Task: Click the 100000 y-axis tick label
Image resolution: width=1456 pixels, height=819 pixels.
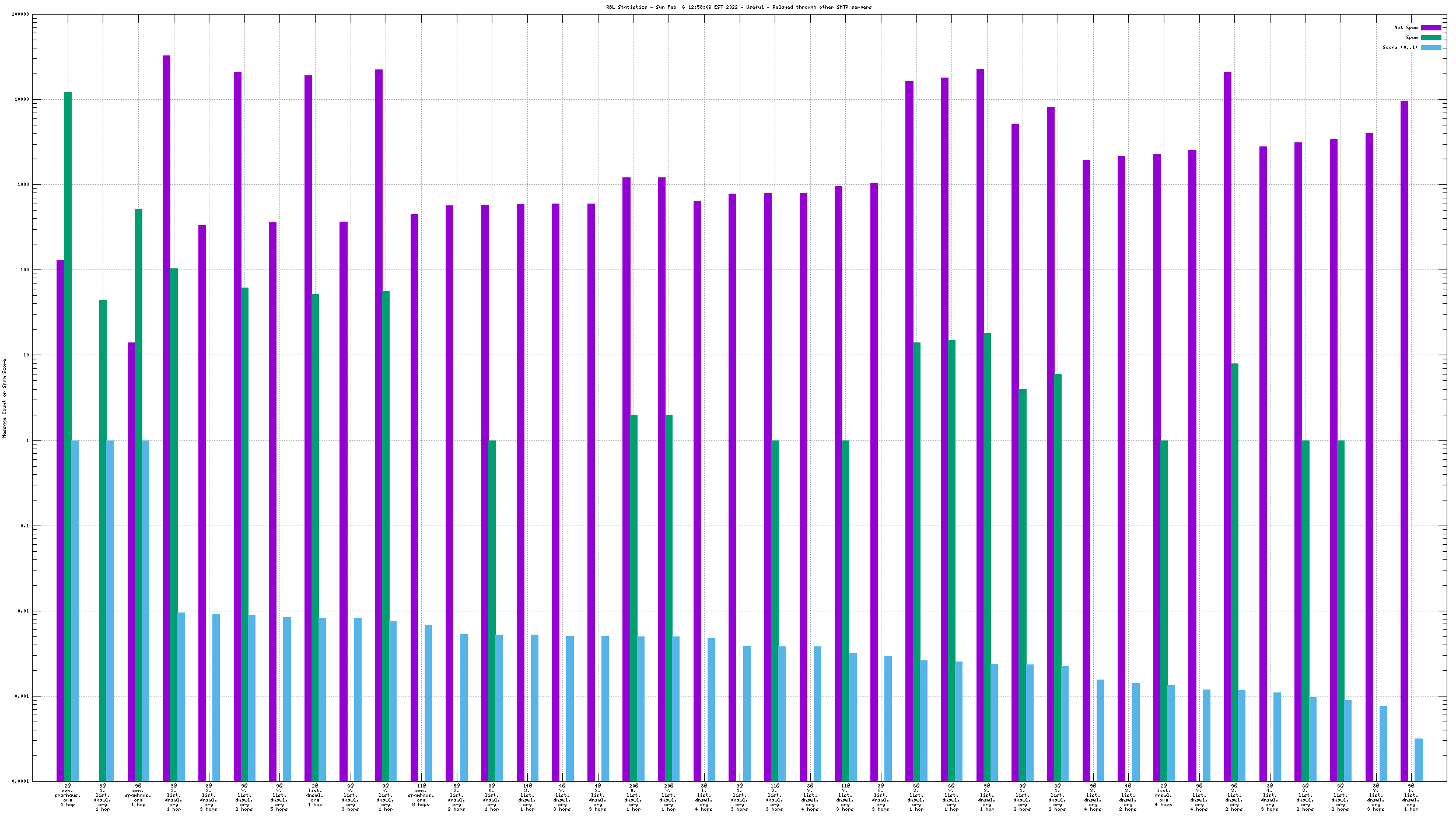Action: (x=20, y=15)
